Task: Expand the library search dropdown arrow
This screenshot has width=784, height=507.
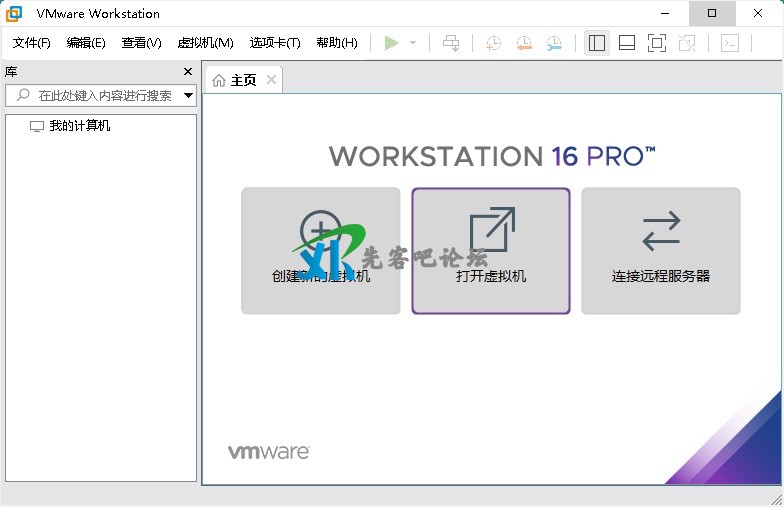Action: 188,96
